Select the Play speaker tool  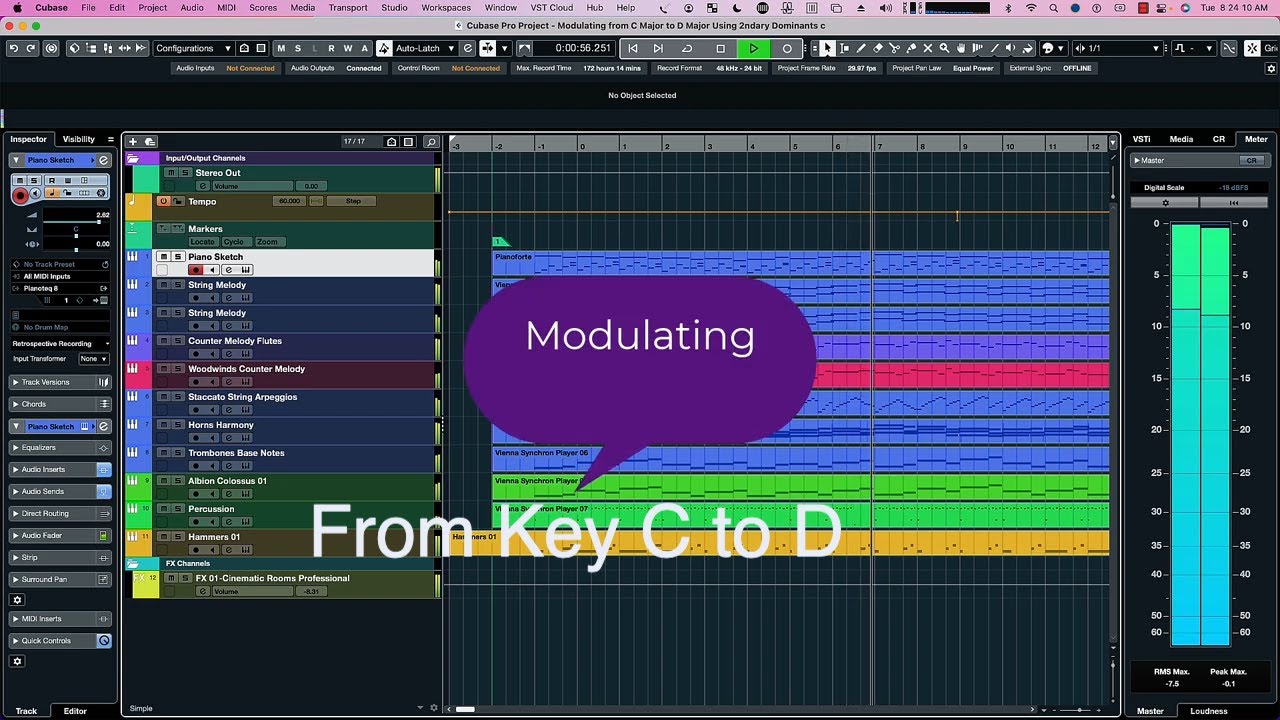tap(1011, 48)
